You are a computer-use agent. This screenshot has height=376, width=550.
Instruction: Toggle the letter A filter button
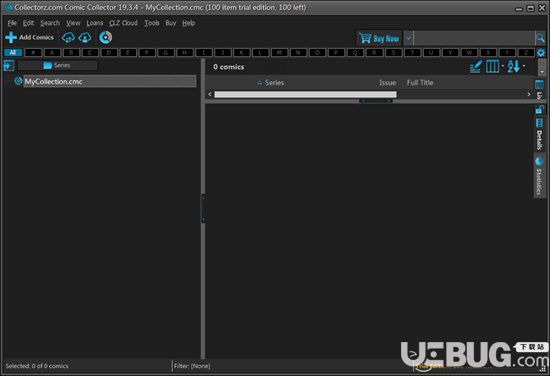tap(52, 53)
